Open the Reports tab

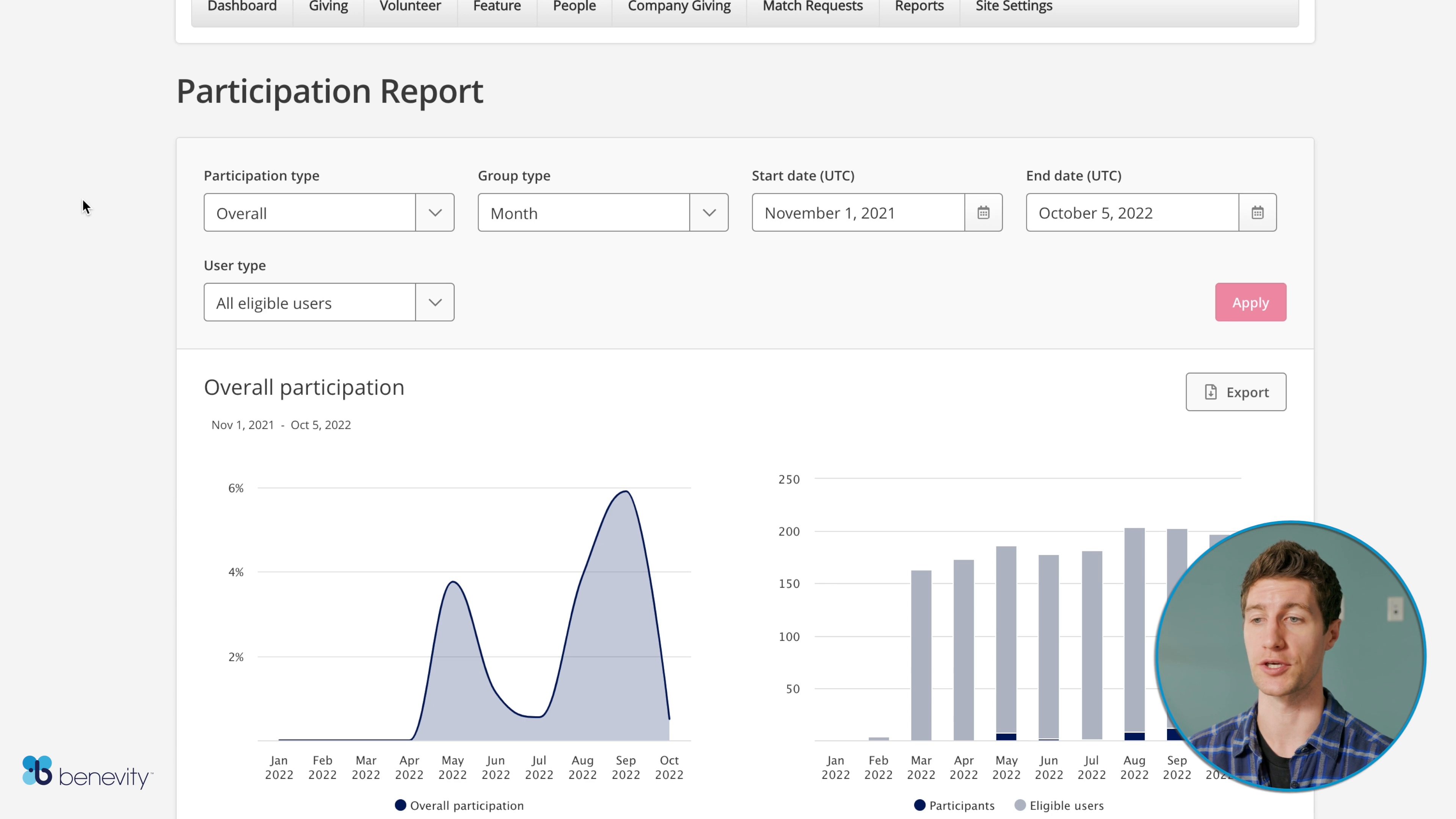pos(919,7)
